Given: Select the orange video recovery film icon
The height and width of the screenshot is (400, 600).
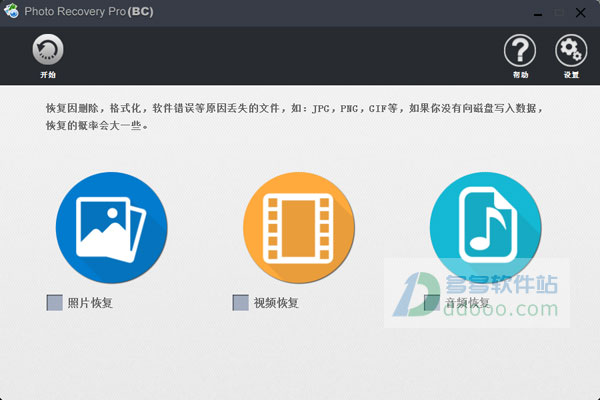Looking at the screenshot, I should [x=298, y=227].
